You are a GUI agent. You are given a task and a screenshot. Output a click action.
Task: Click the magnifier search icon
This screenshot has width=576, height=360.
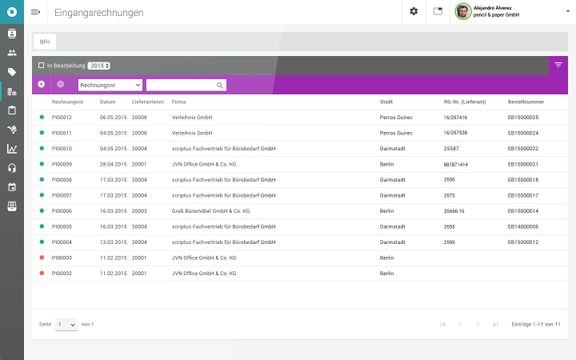[x=220, y=85]
